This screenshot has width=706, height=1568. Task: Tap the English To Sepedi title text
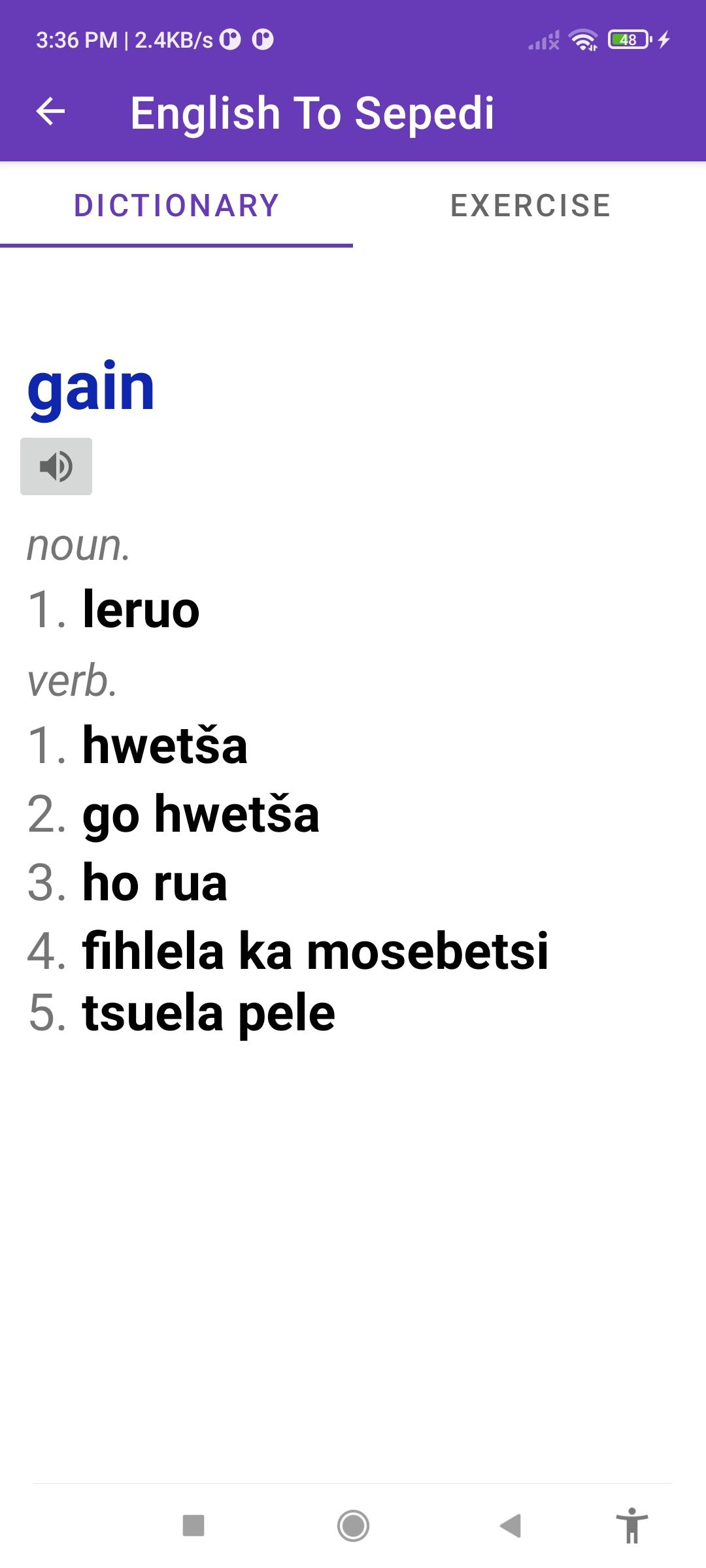(x=312, y=112)
